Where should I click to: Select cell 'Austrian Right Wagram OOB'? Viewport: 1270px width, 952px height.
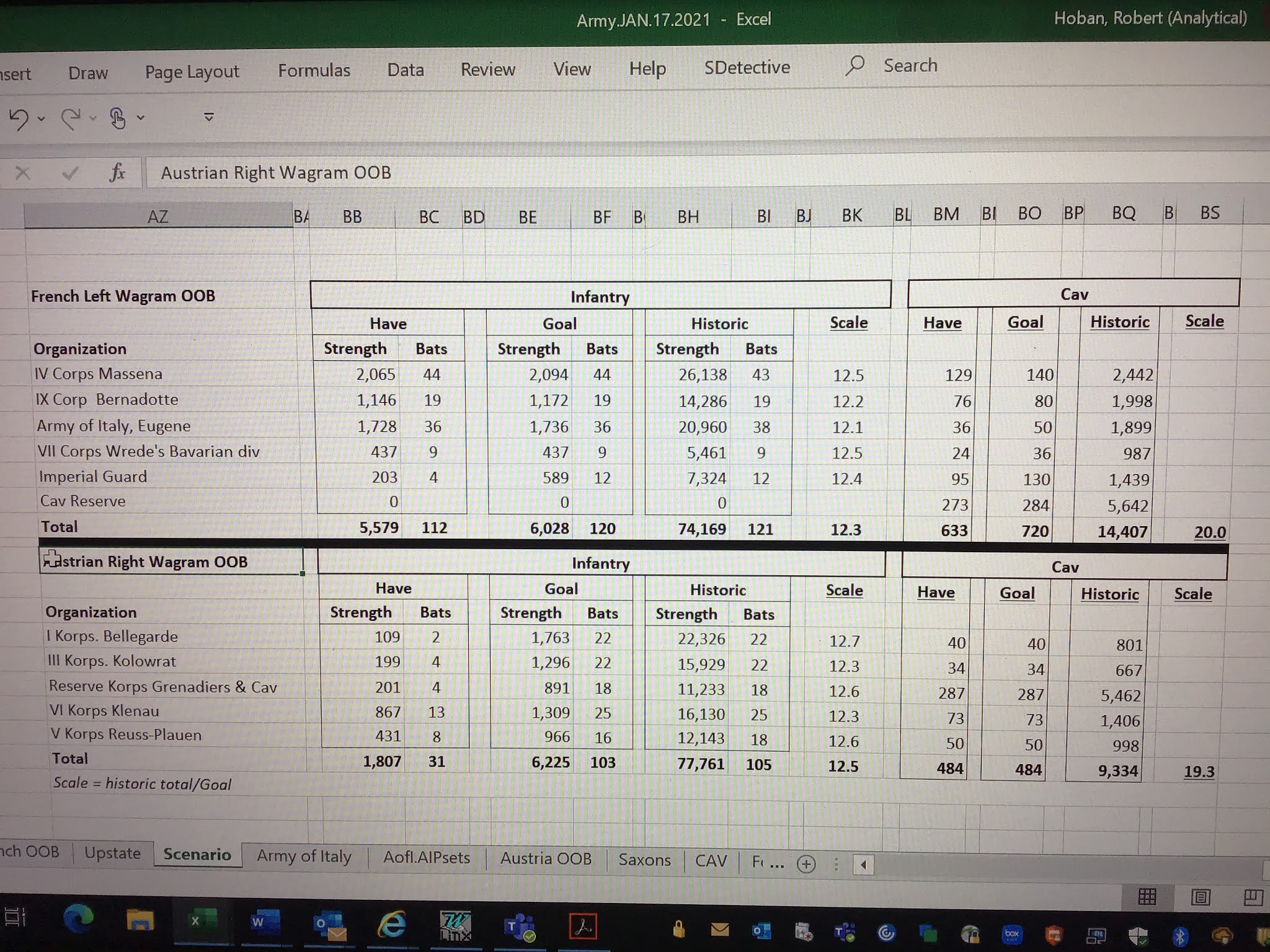[172, 562]
